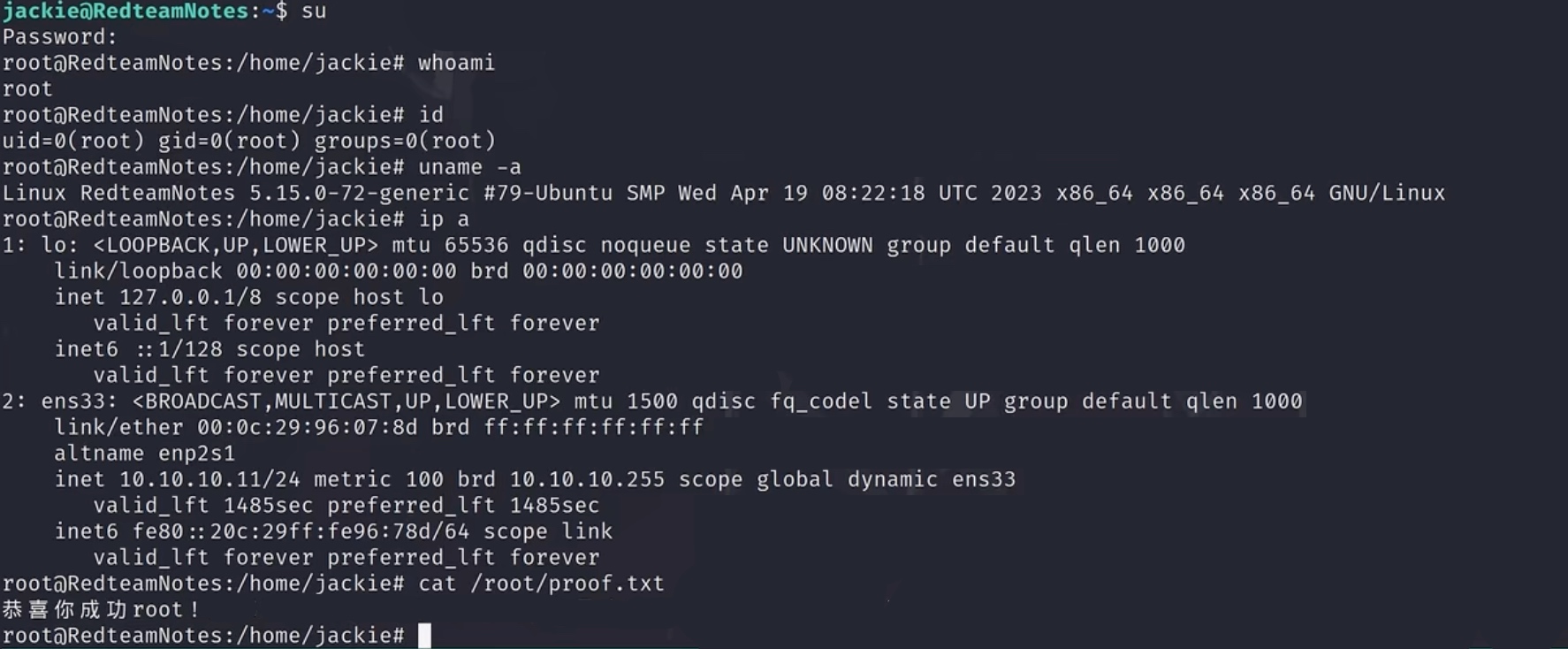Click the "lo:" loopback interface name
The height and width of the screenshot is (649, 1568).
pos(60,245)
